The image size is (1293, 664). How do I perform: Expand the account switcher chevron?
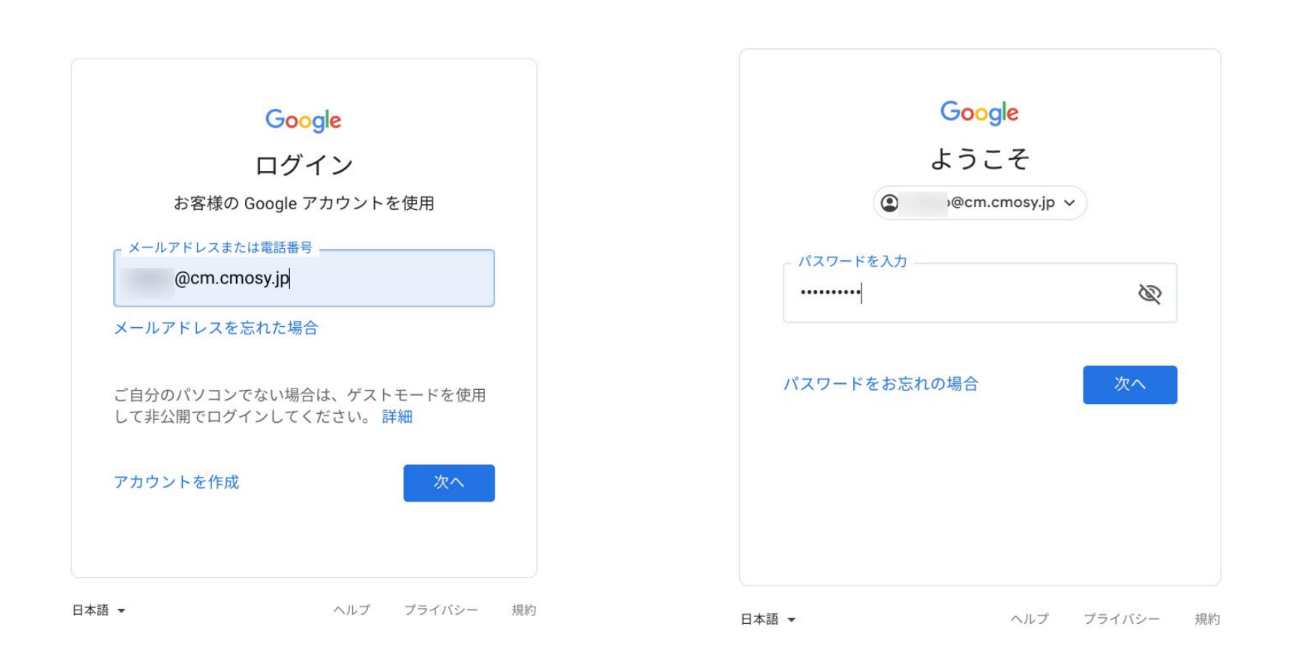(x=1071, y=203)
